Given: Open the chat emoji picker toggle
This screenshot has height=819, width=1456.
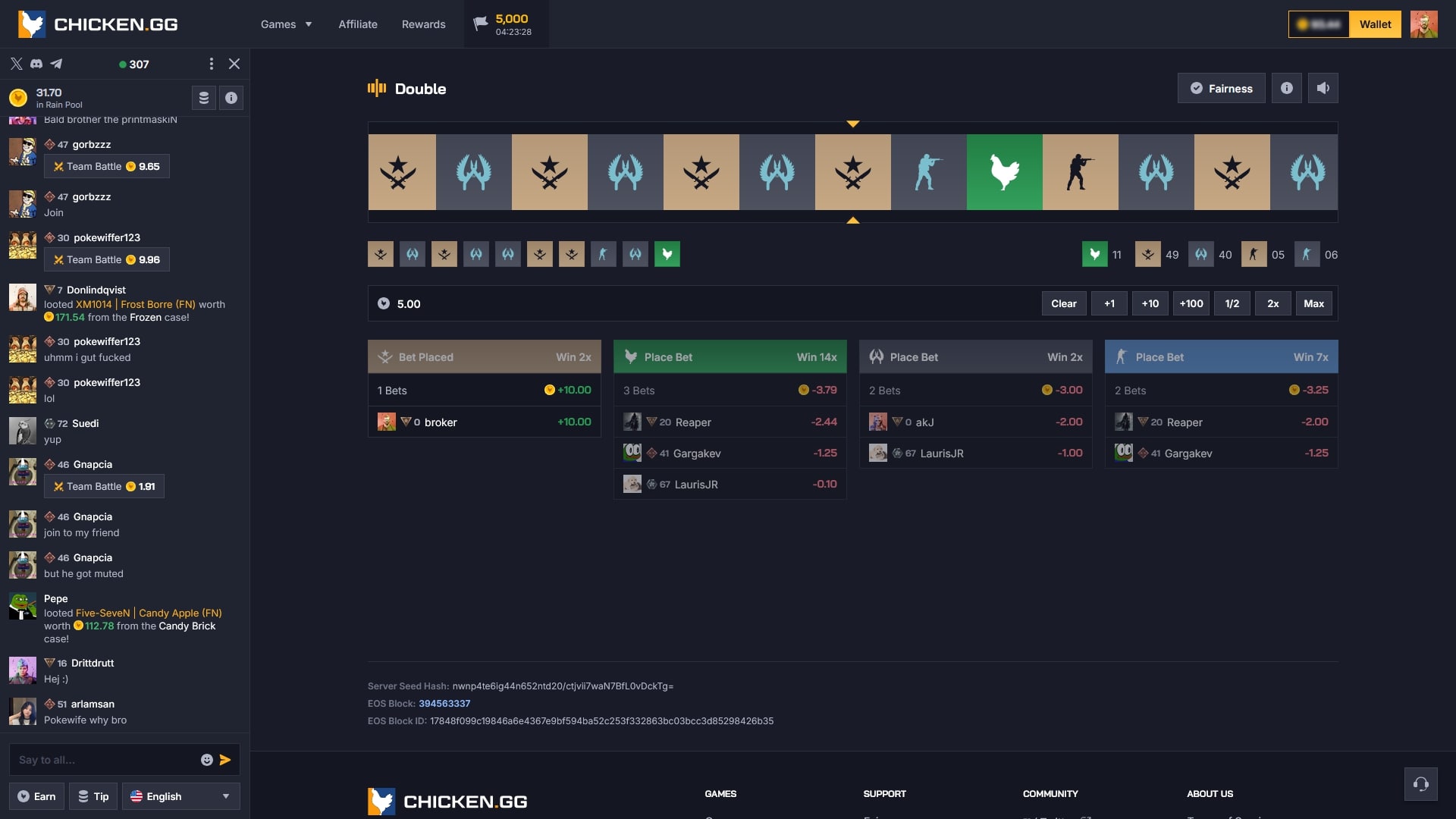Looking at the screenshot, I should [x=206, y=759].
